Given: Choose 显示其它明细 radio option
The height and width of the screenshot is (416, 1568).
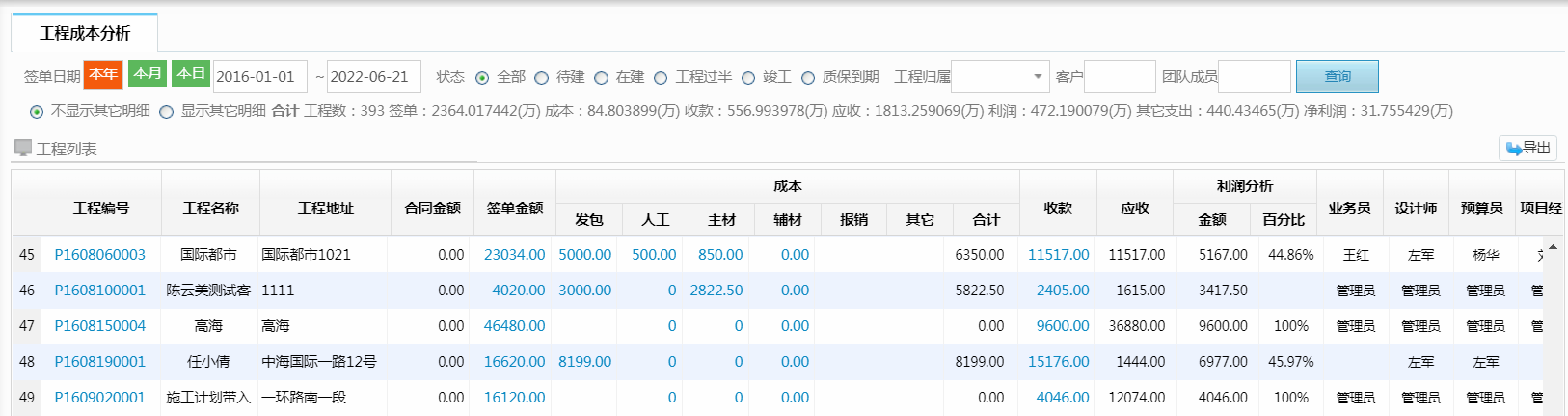Looking at the screenshot, I should 167,112.
